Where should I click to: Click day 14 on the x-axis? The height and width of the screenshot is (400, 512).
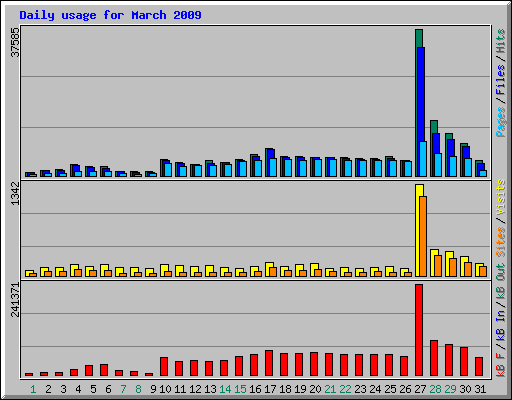coord(225,389)
